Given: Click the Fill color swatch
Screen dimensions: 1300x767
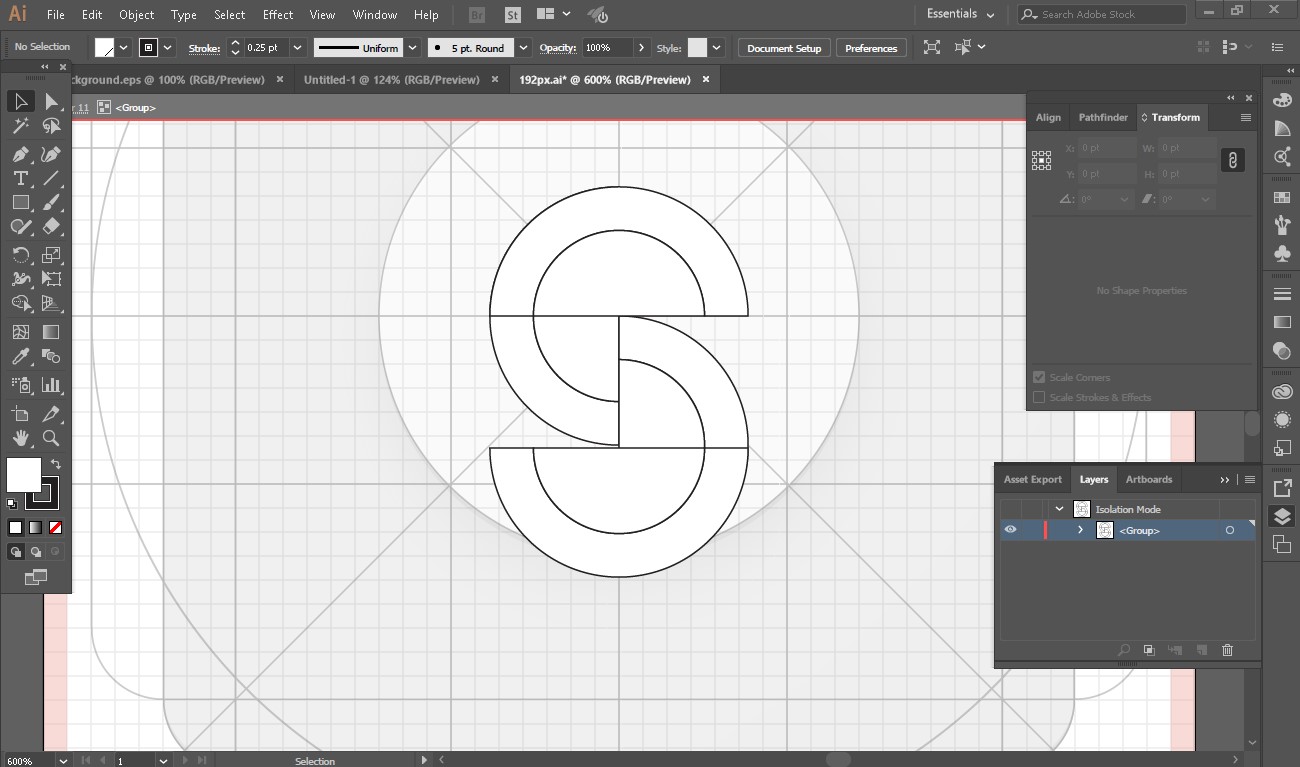Looking at the screenshot, I should point(23,474).
